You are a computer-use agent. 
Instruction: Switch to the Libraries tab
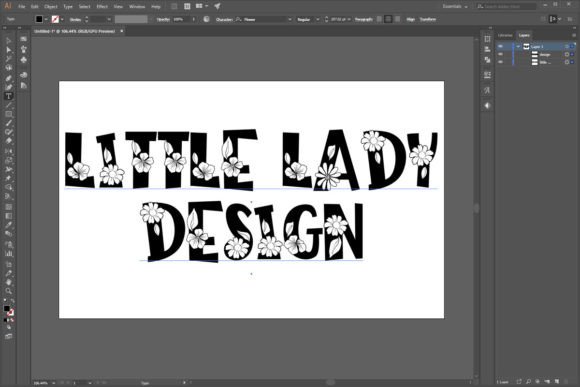click(505, 35)
